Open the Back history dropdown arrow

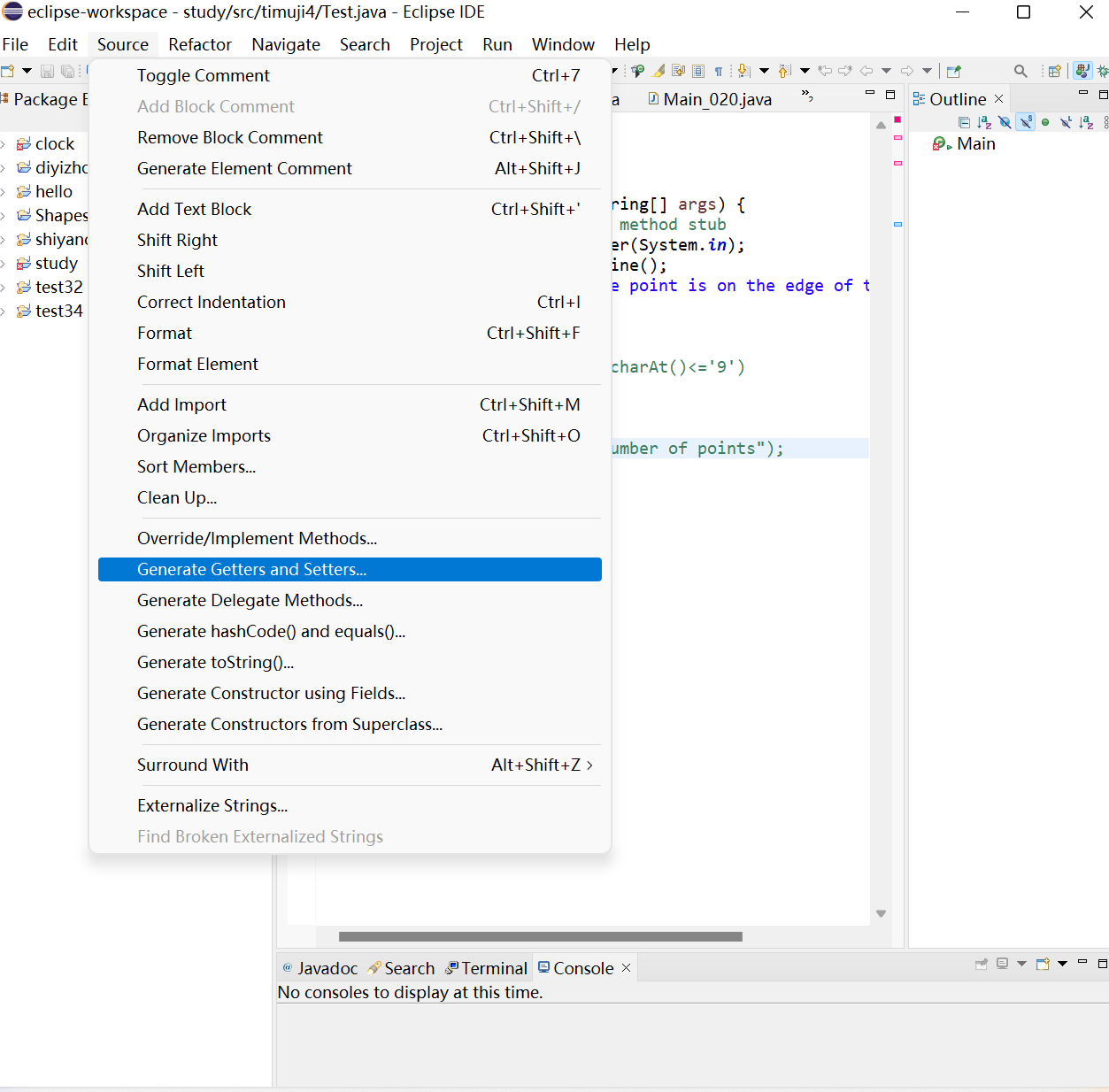click(x=886, y=71)
